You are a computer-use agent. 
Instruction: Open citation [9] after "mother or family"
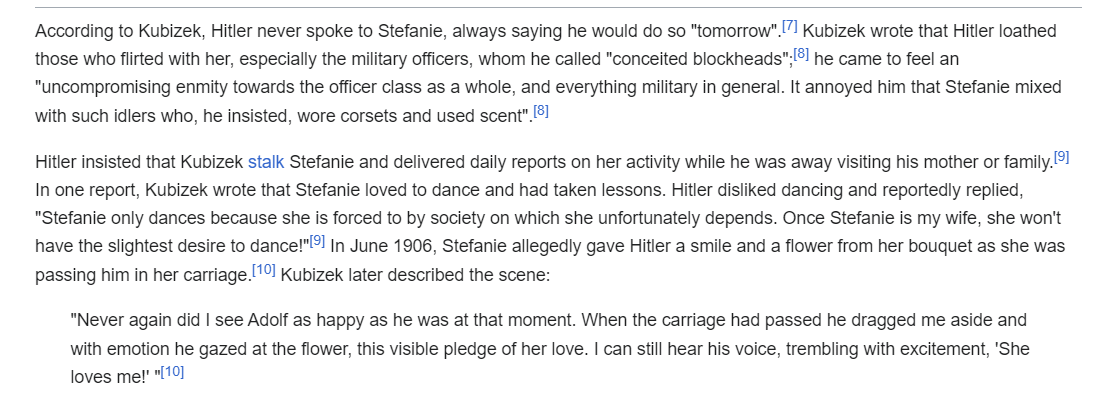point(1061,157)
